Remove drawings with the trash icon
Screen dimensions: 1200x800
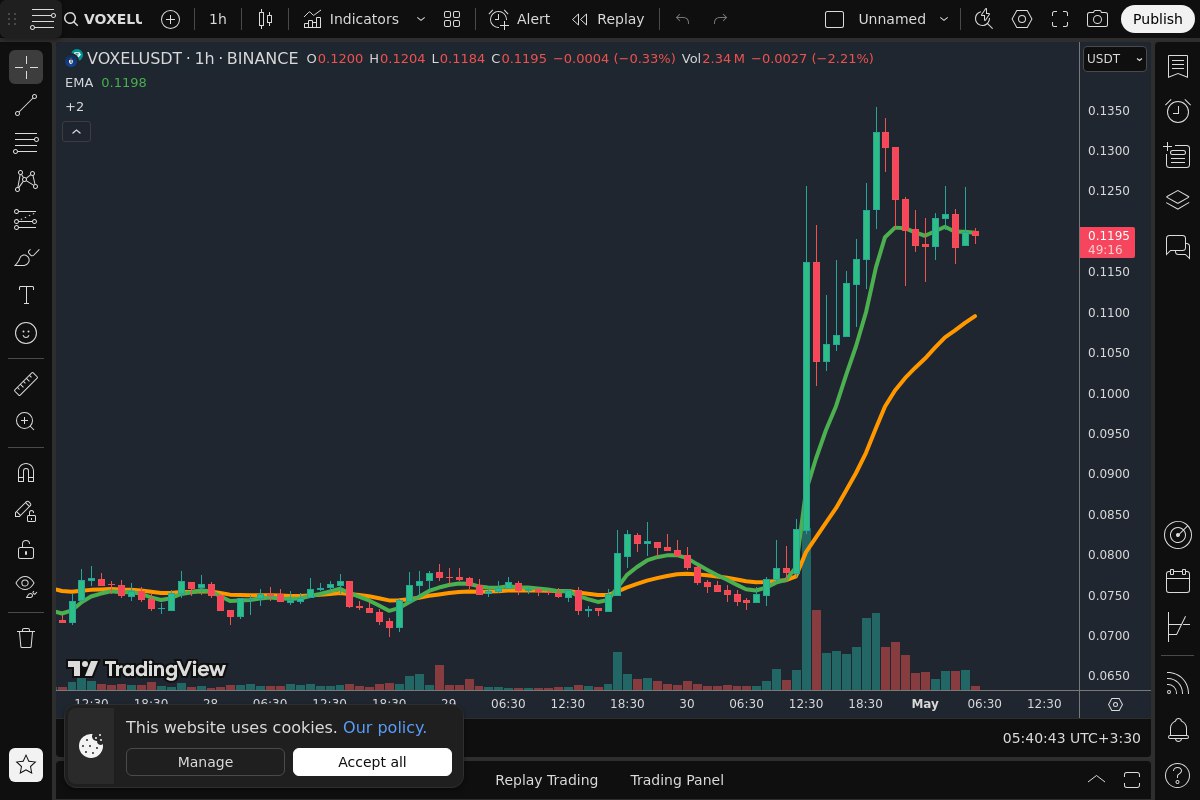click(x=26, y=637)
